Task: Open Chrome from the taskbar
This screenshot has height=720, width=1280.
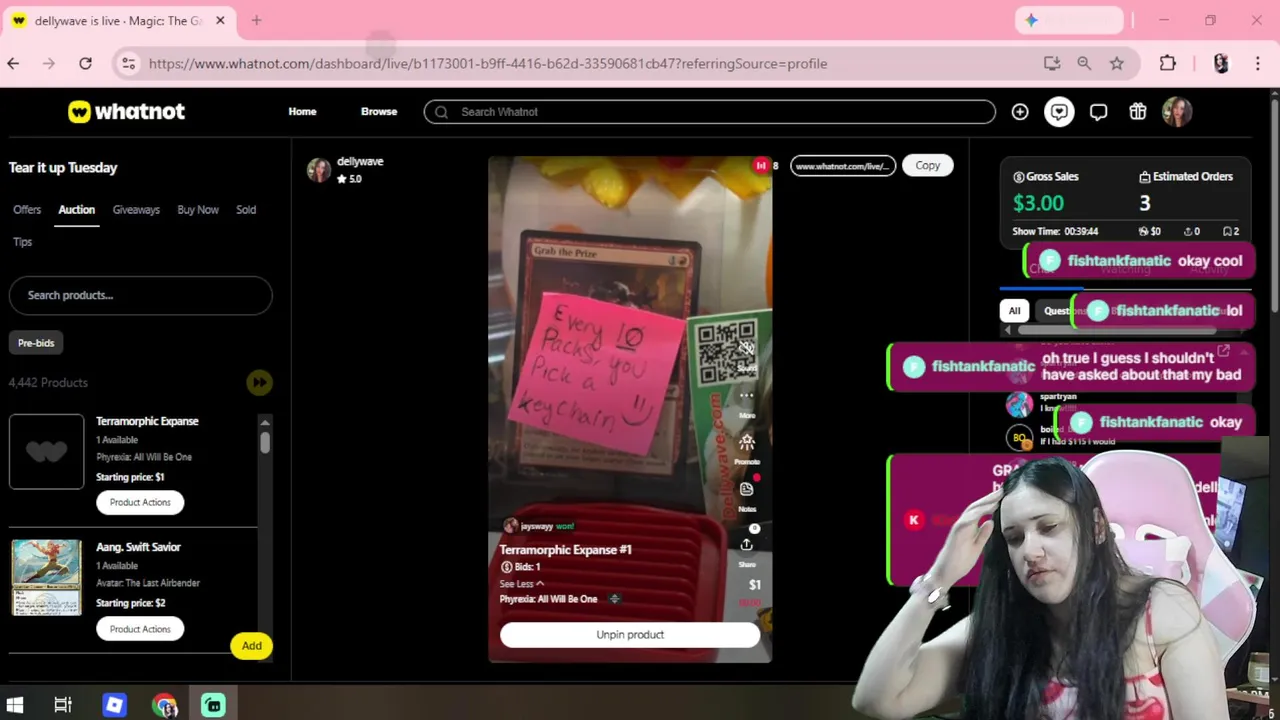Action: click(164, 705)
